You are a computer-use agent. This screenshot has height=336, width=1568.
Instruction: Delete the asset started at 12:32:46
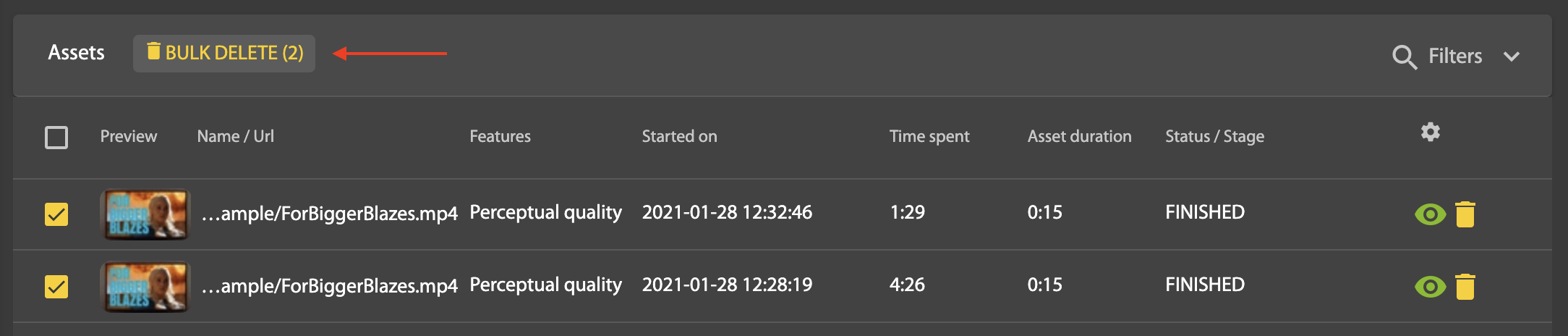(1465, 214)
